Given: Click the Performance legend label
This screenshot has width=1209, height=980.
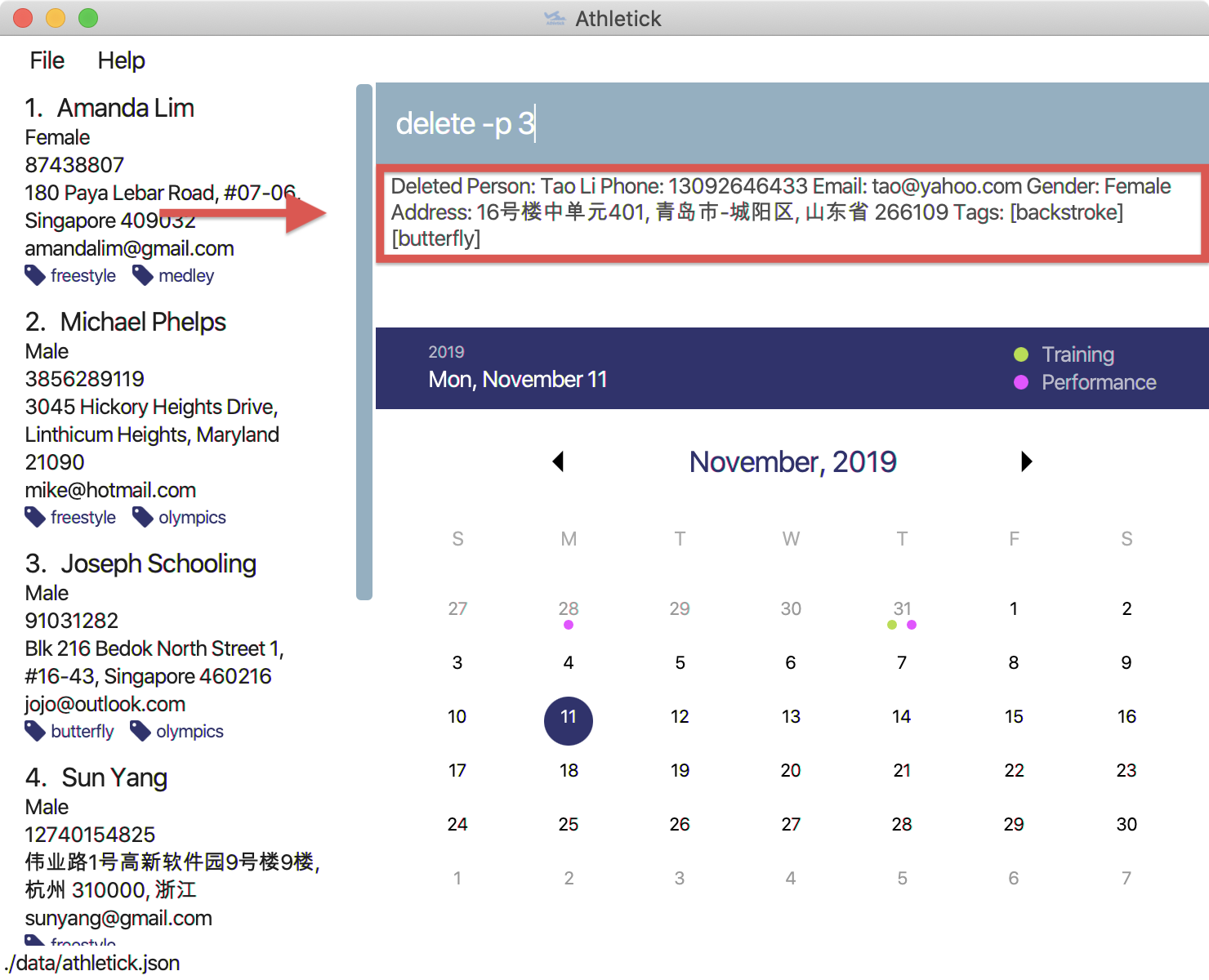Looking at the screenshot, I should pos(1099,382).
